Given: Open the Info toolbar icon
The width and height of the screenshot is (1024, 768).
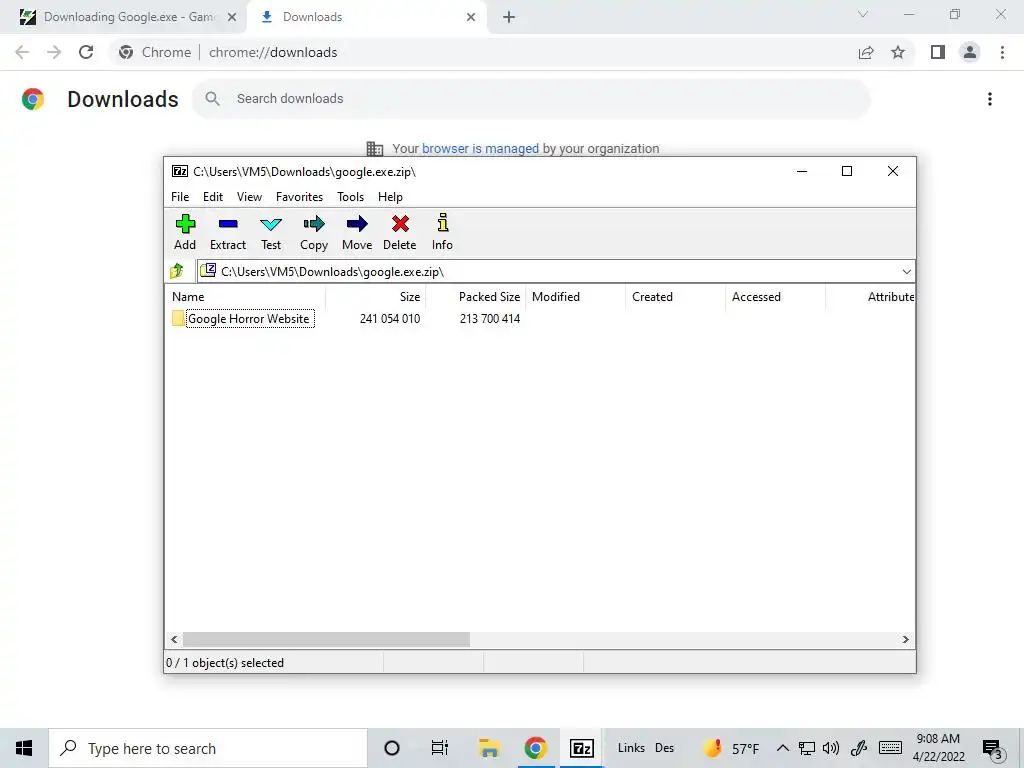Looking at the screenshot, I should pyautogui.click(x=442, y=232).
